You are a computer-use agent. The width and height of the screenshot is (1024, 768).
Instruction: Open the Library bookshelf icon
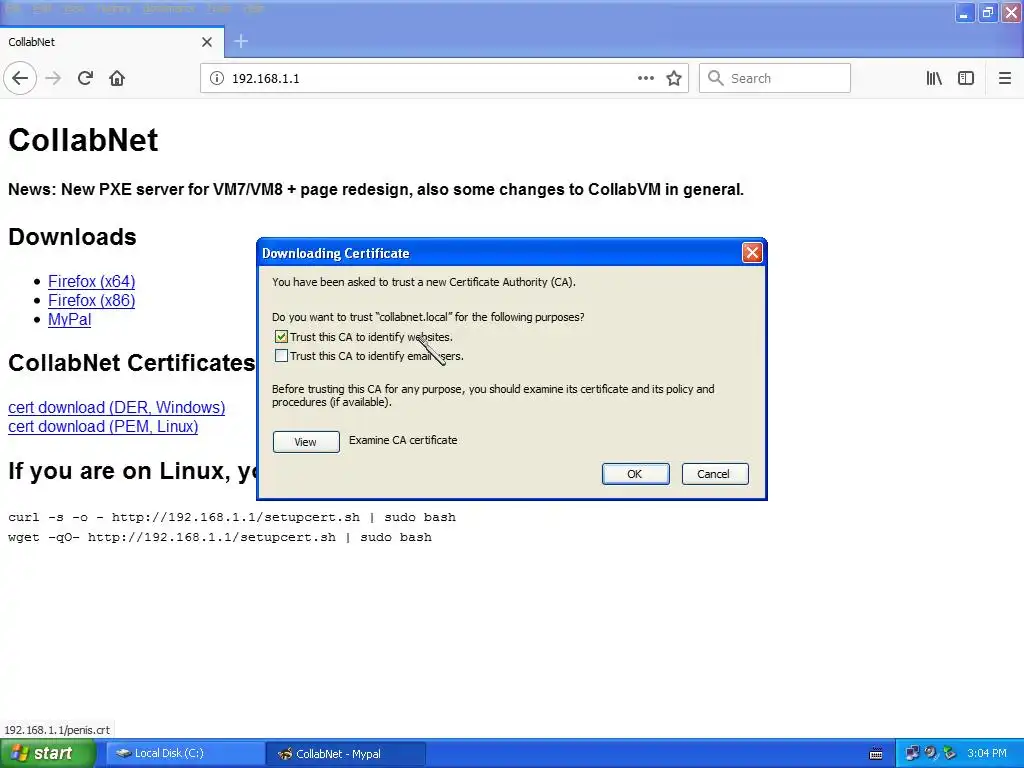click(934, 78)
